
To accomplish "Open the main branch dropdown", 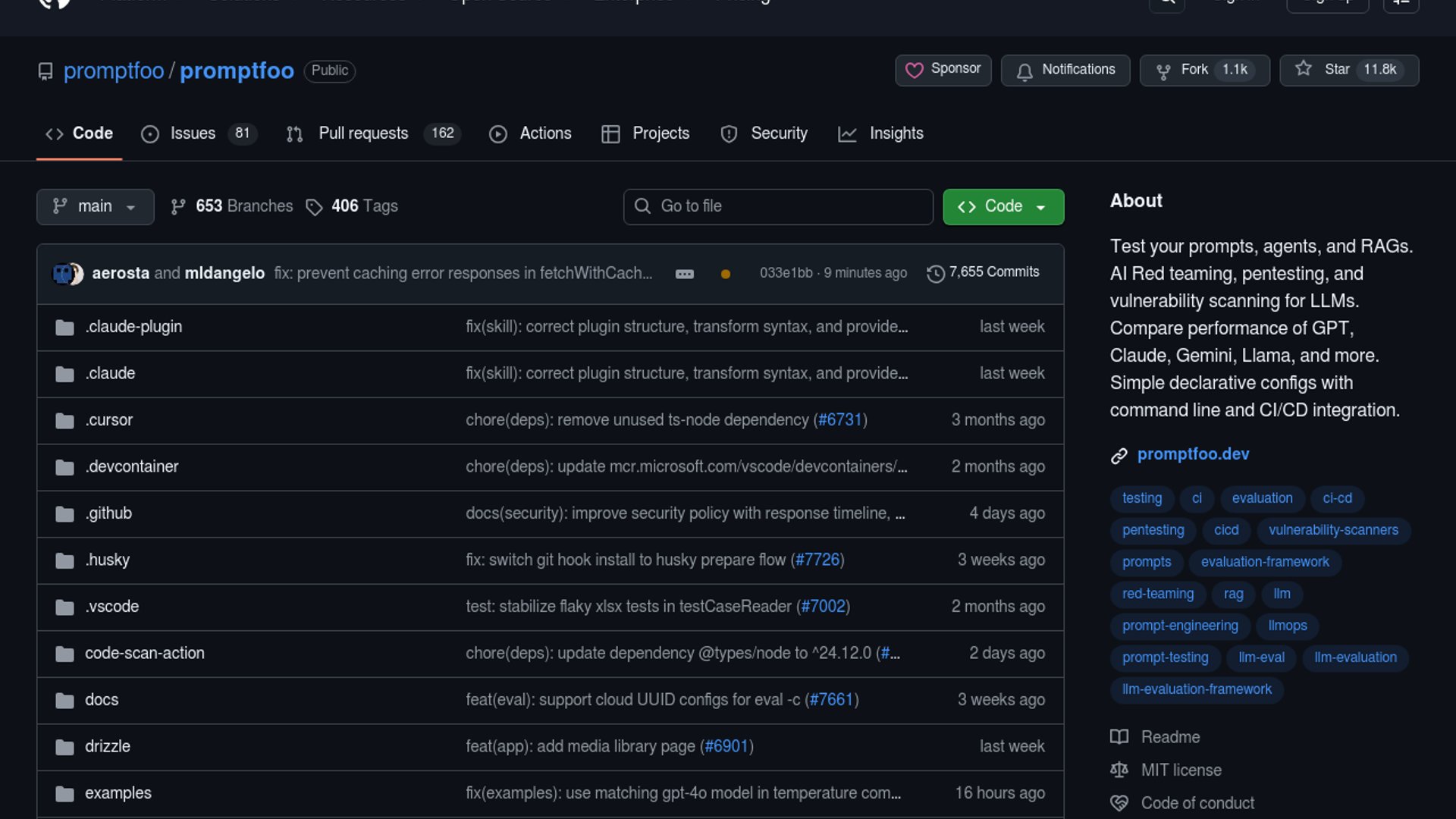I will pyautogui.click(x=95, y=206).
